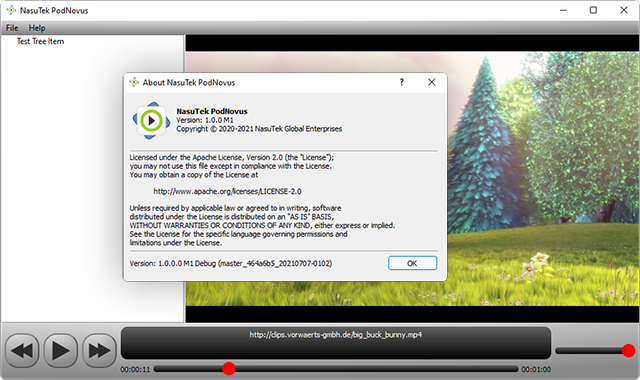The width and height of the screenshot is (640, 380).
Task: Click the app icon in main title bar
Action: point(11,10)
